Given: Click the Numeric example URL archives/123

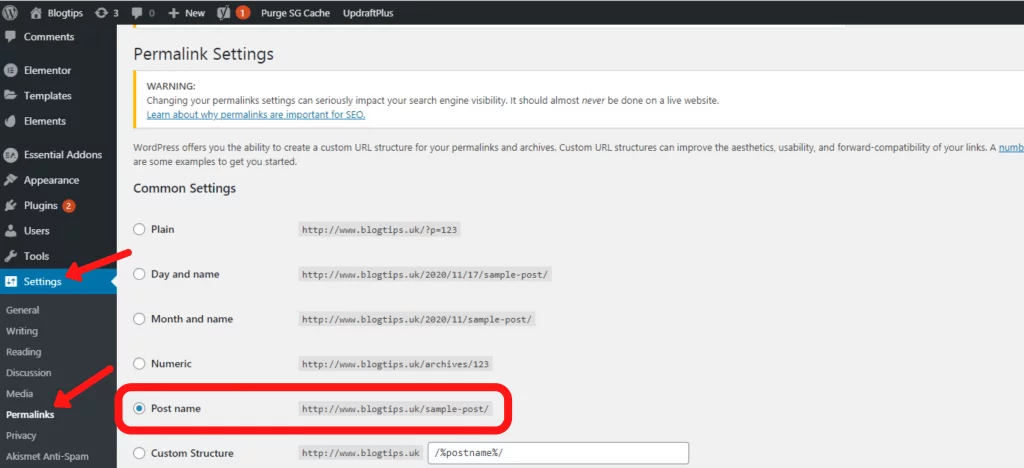Looking at the screenshot, I should pos(396,364).
